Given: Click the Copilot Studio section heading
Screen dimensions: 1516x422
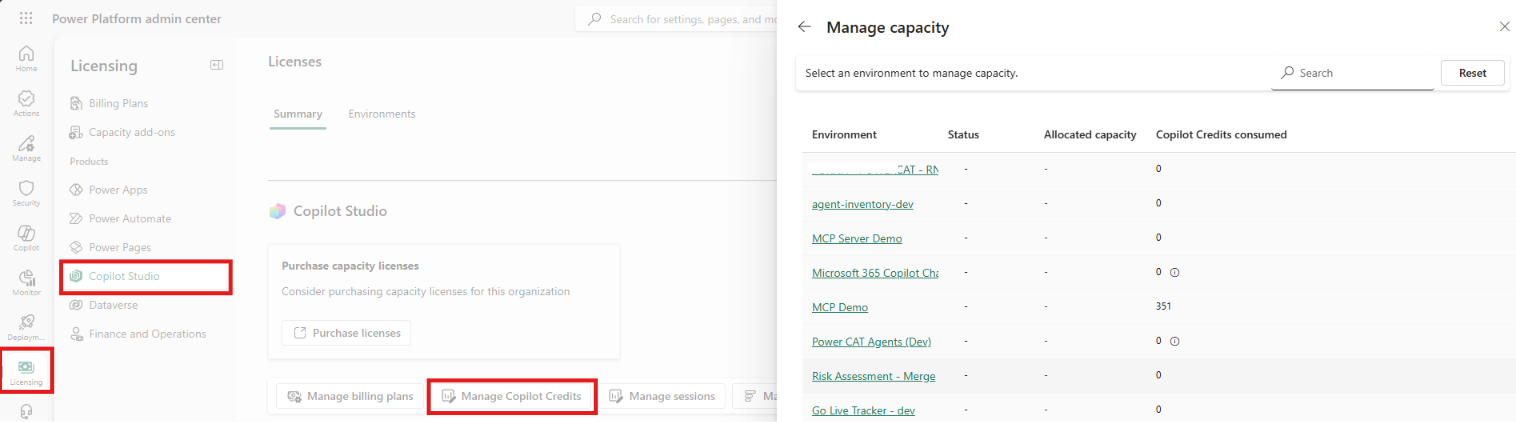Looking at the screenshot, I should [x=340, y=211].
